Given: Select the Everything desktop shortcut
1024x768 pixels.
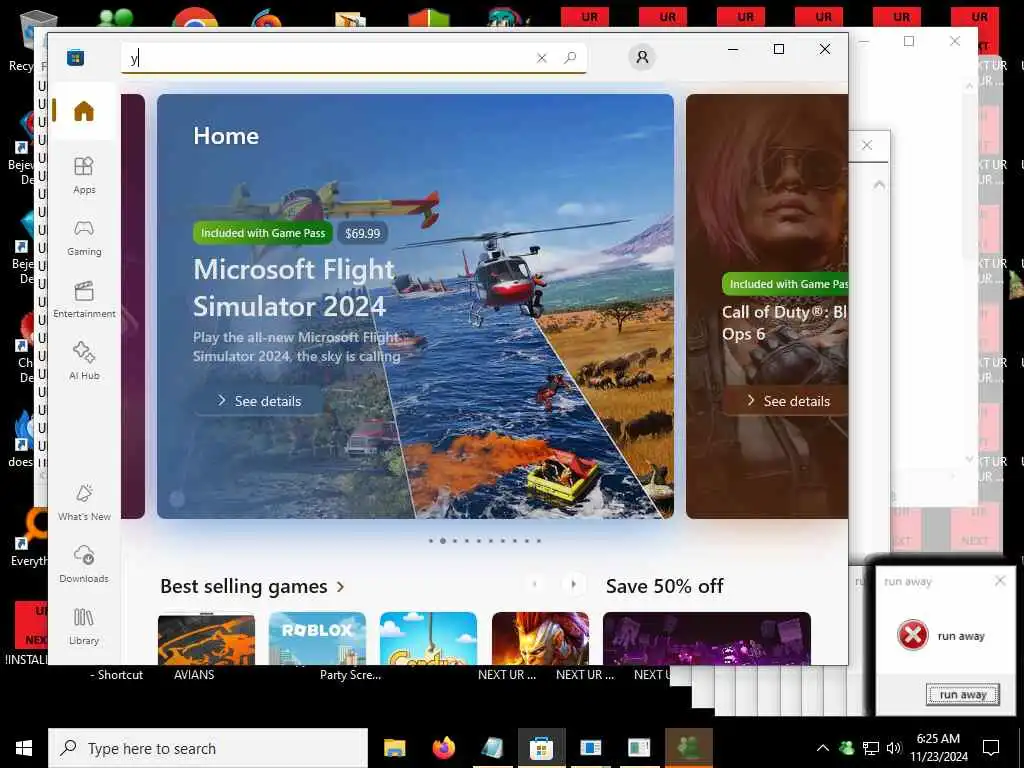Looking at the screenshot, I should (x=27, y=537).
